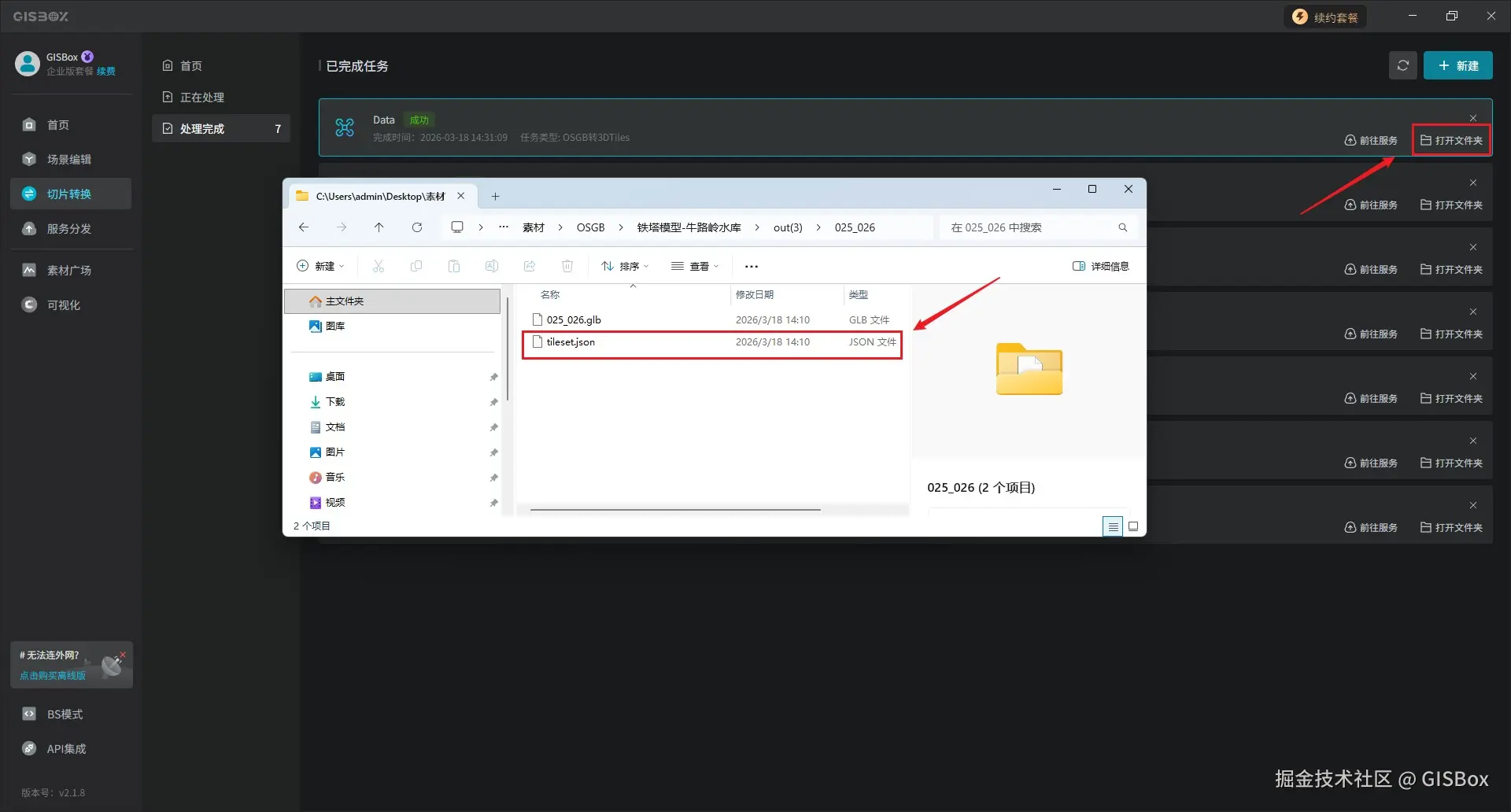Viewport: 1511px width, 812px height.
Task: Click 素材 in the breadcrumb path
Action: pos(534,227)
